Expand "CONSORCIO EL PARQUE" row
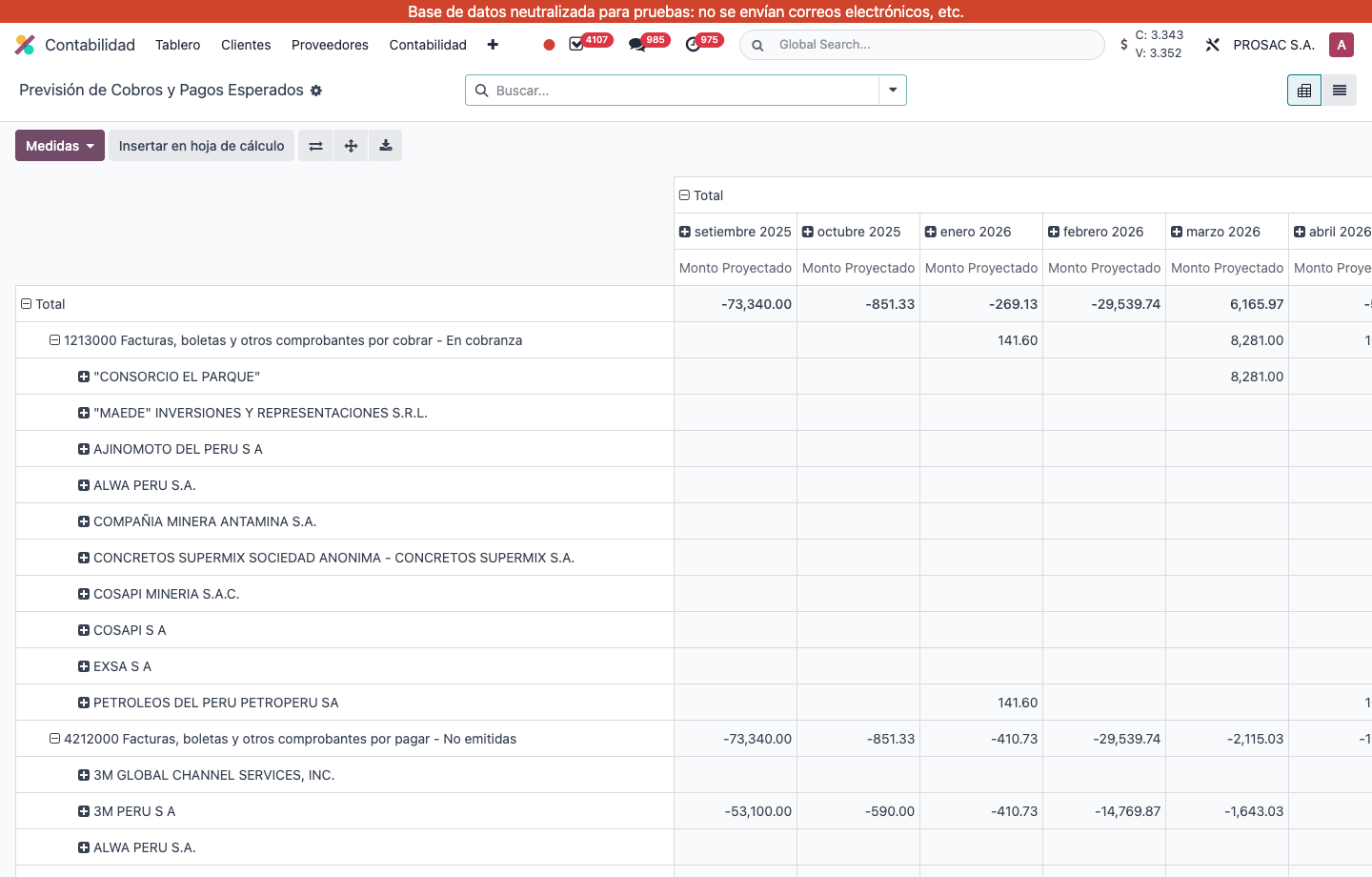The image size is (1372, 877). pos(84,377)
